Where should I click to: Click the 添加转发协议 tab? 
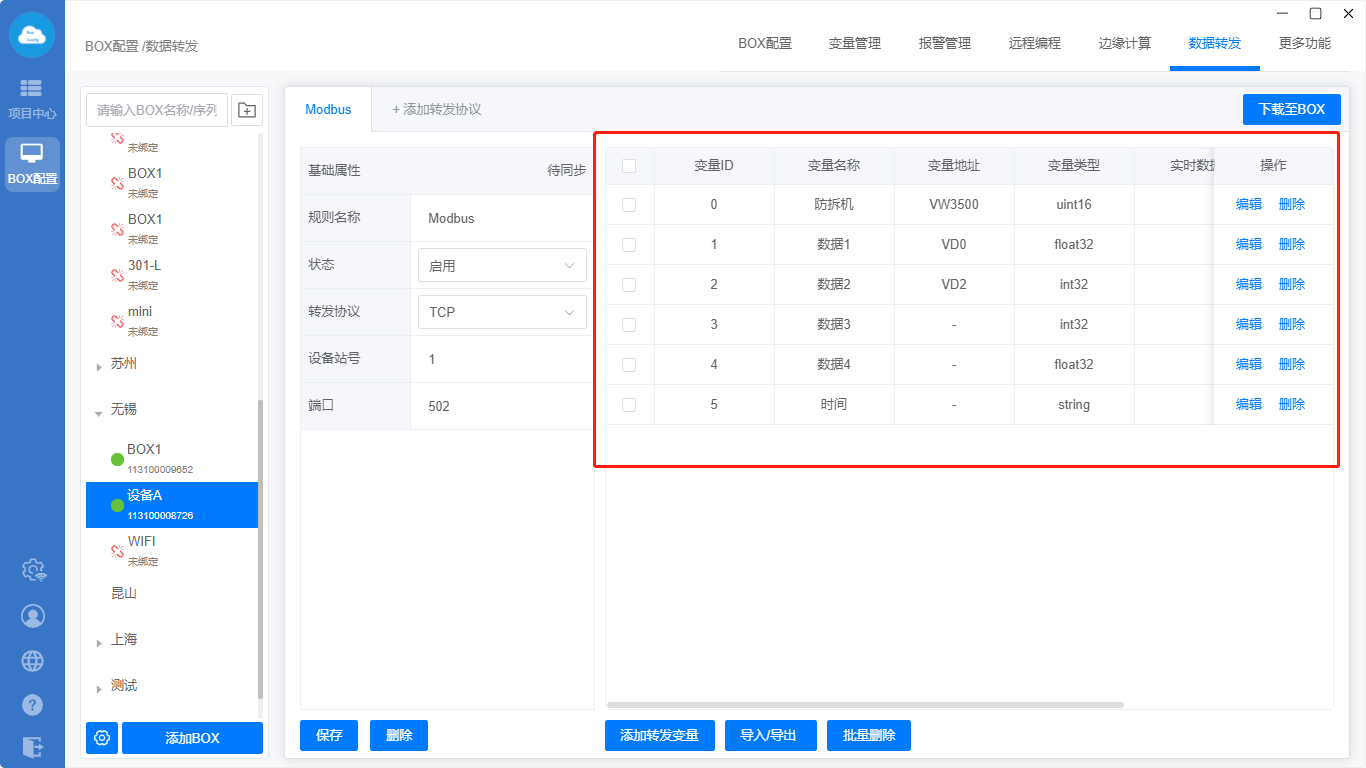[436, 109]
